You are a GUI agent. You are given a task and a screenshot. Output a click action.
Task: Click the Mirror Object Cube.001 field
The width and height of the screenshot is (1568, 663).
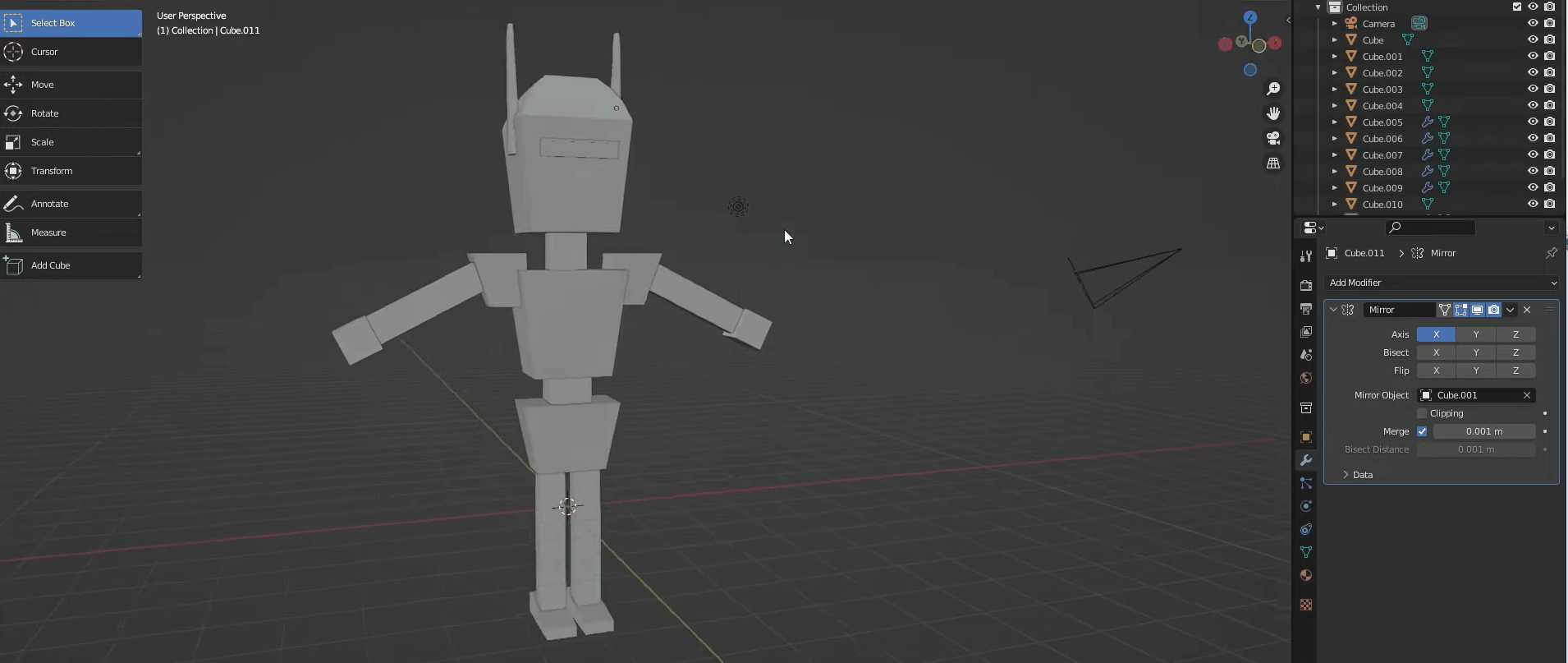[x=1476, y=395]
